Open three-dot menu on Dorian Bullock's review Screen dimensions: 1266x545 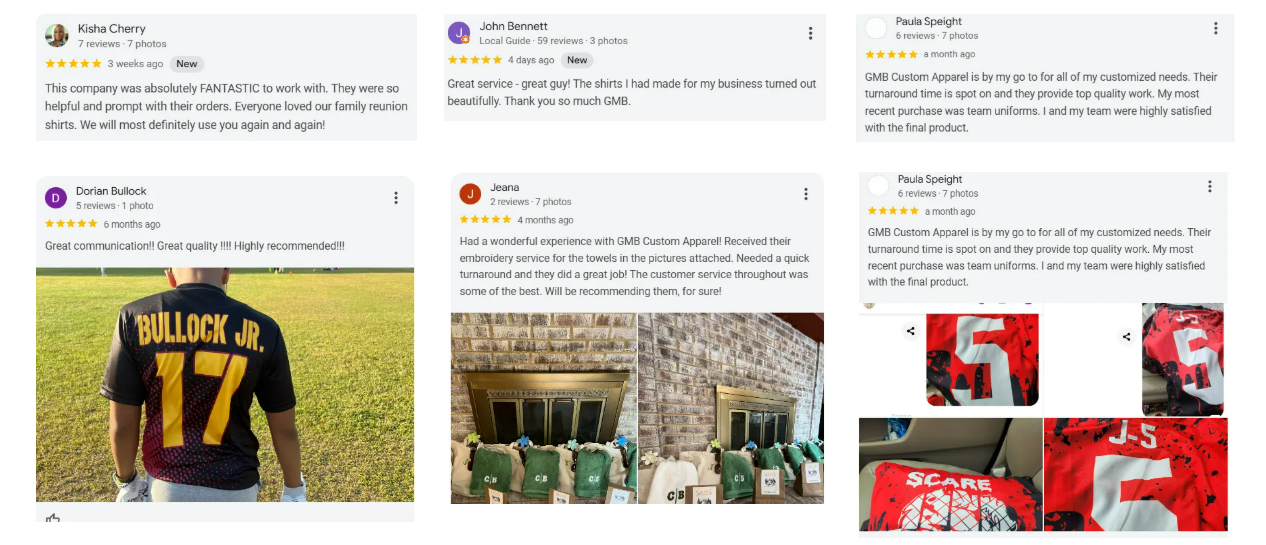(396, 198)
